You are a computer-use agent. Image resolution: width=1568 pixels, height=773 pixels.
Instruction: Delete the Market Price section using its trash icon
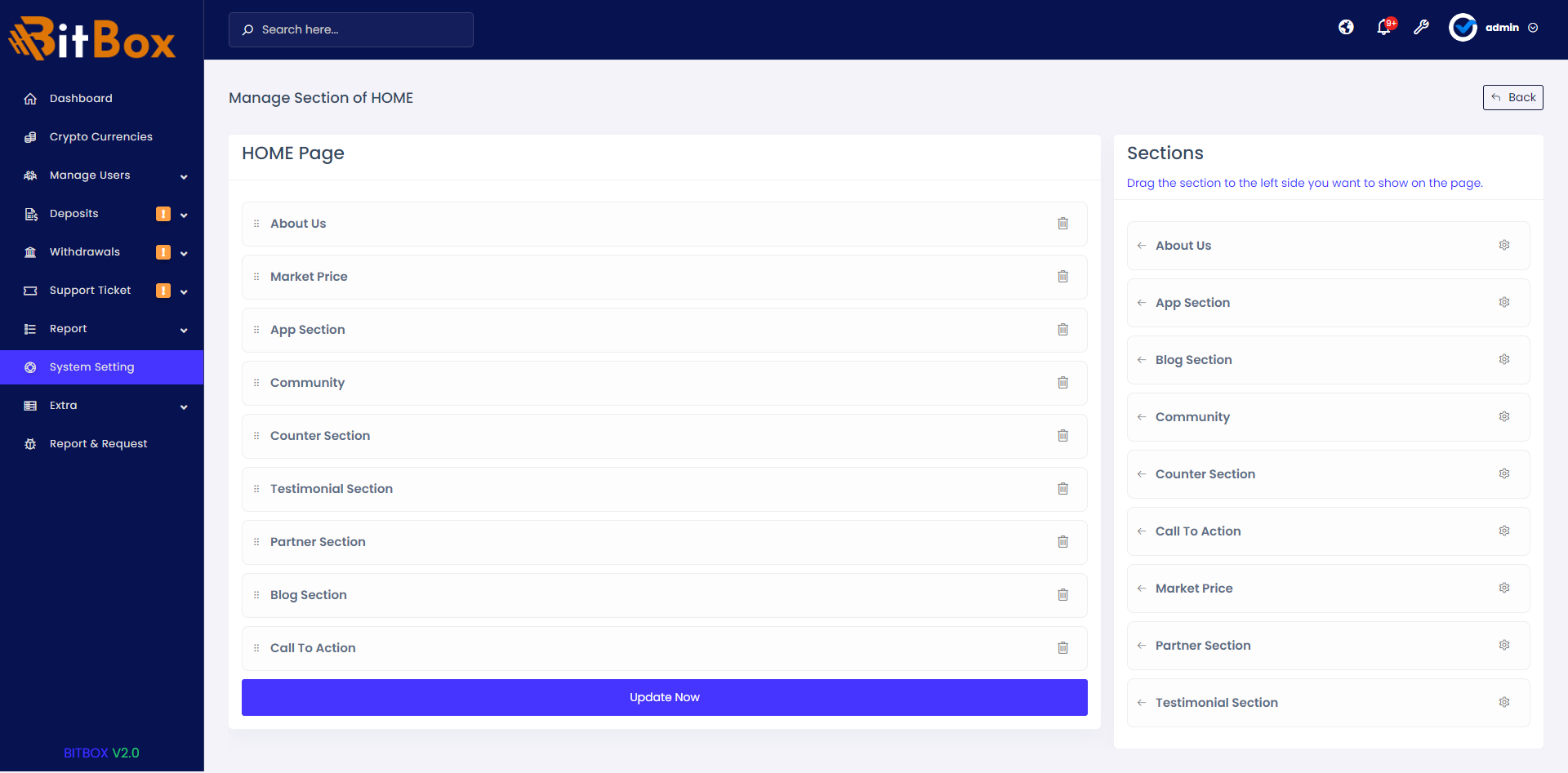(1062, 276)
